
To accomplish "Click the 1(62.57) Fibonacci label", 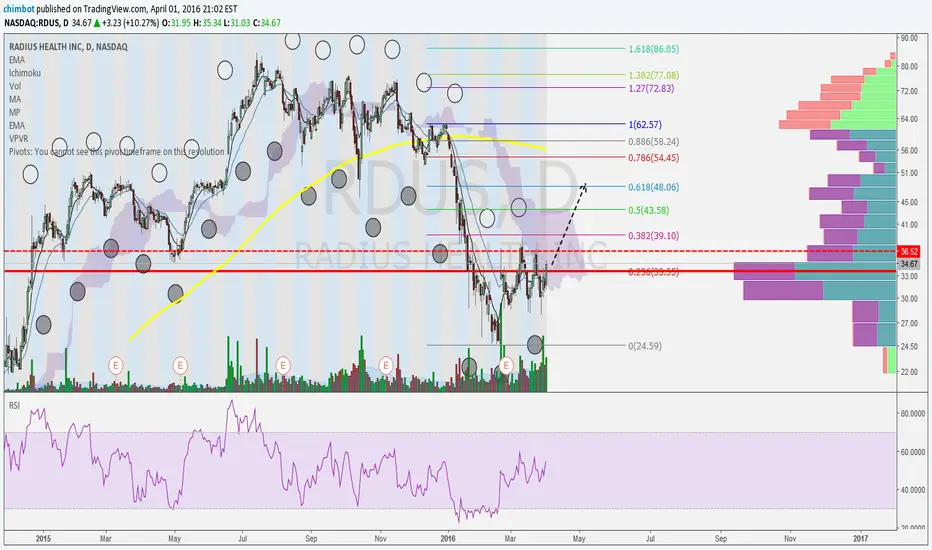I will [645, 125].
